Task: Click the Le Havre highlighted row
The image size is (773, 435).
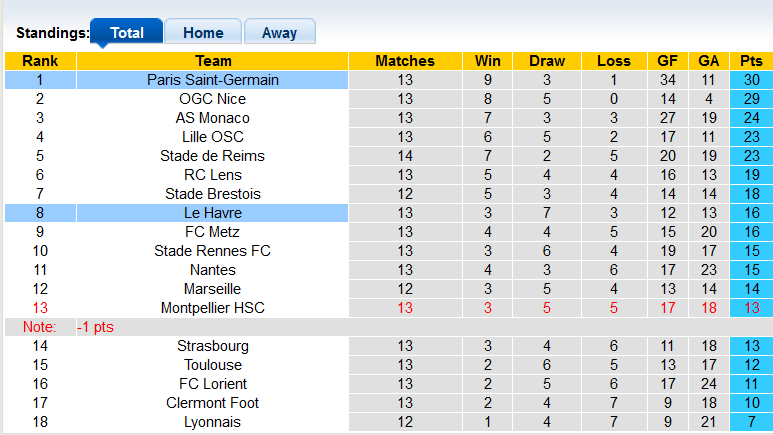Action: pos(212,213)
